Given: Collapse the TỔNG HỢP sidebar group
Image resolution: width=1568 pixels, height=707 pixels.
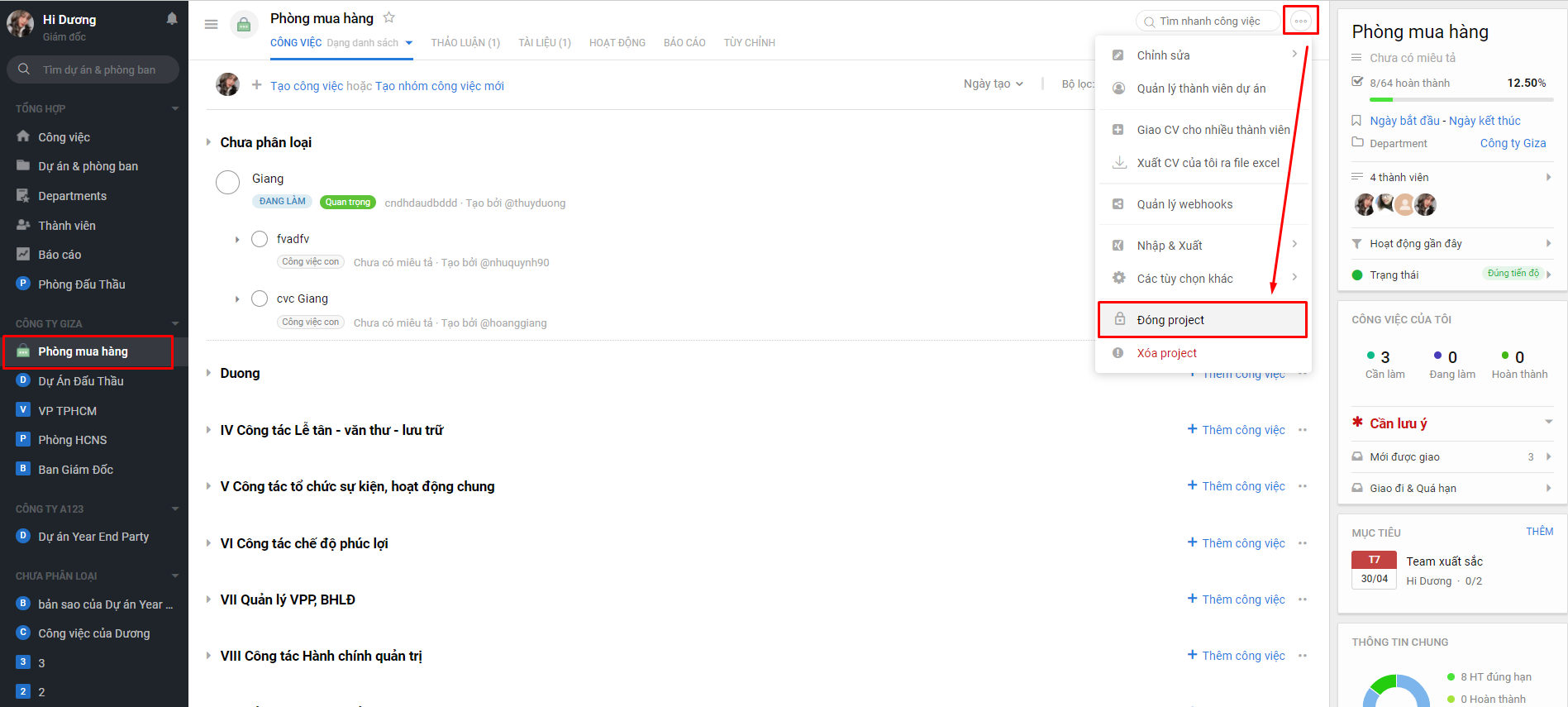Looking at the screenshot, I should point(175,108).
